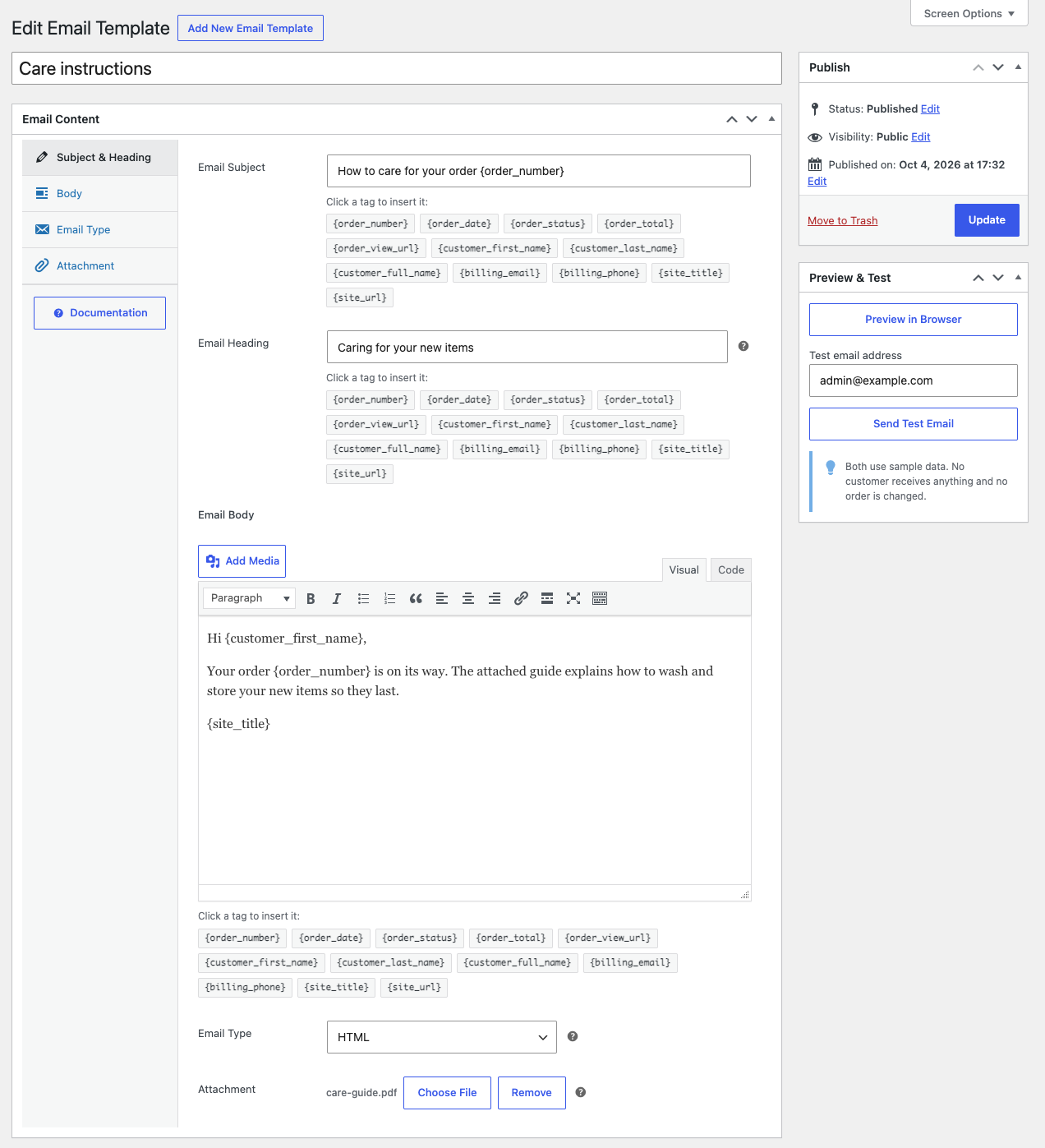Image resolution: width=1045 pixels, height=1148 pixels.
Task: Edit the Published on date link
Action: (817, 181)
